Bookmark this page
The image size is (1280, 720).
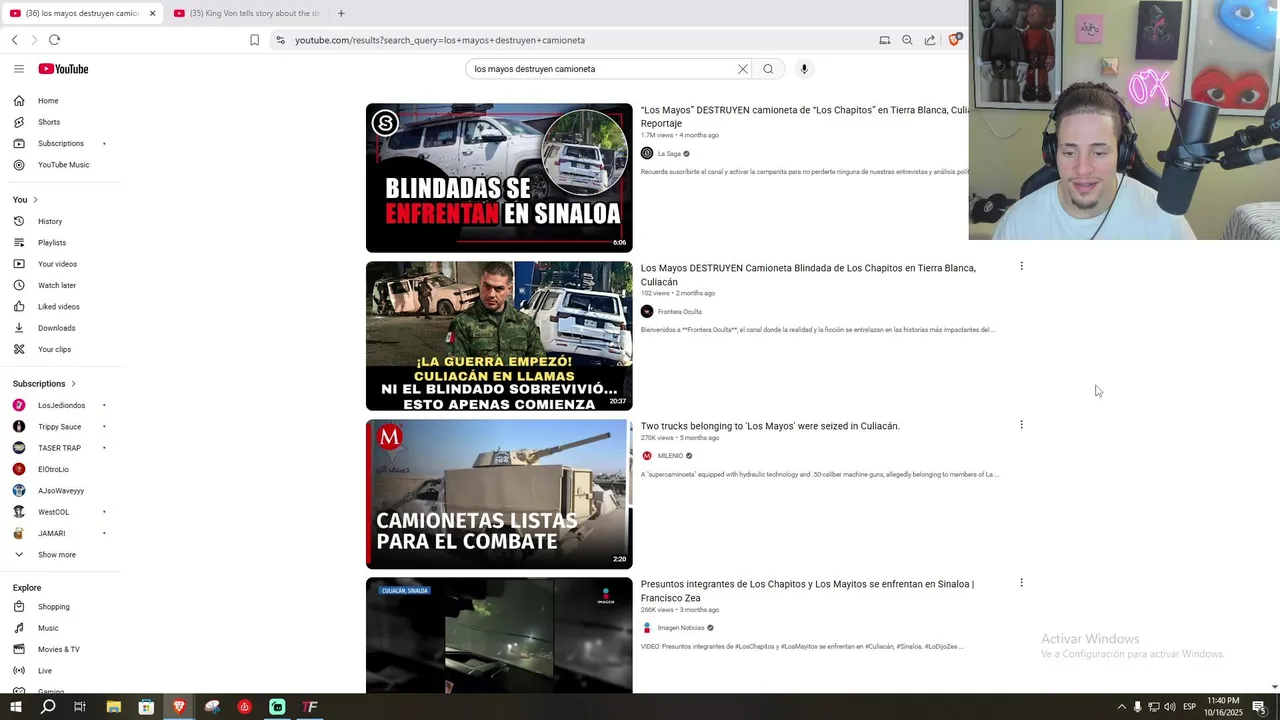(254, 40)
